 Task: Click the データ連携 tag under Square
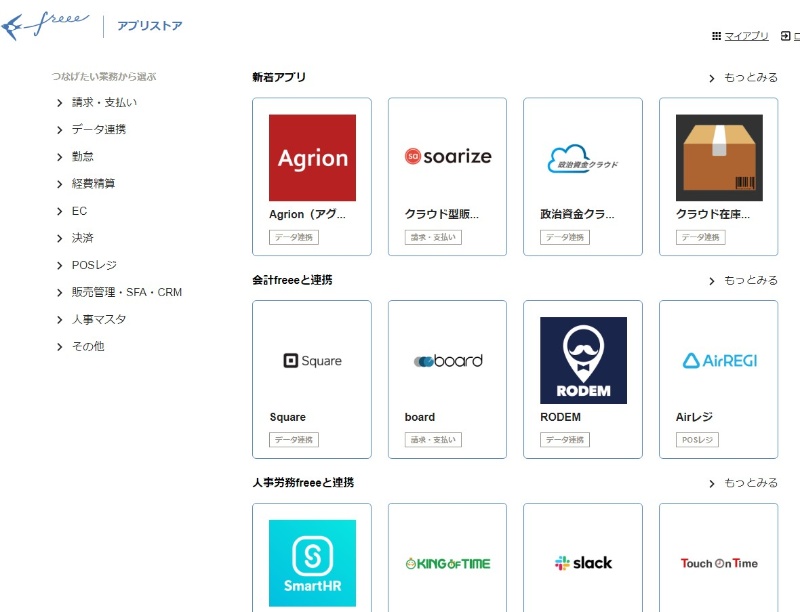click(294, 440)
